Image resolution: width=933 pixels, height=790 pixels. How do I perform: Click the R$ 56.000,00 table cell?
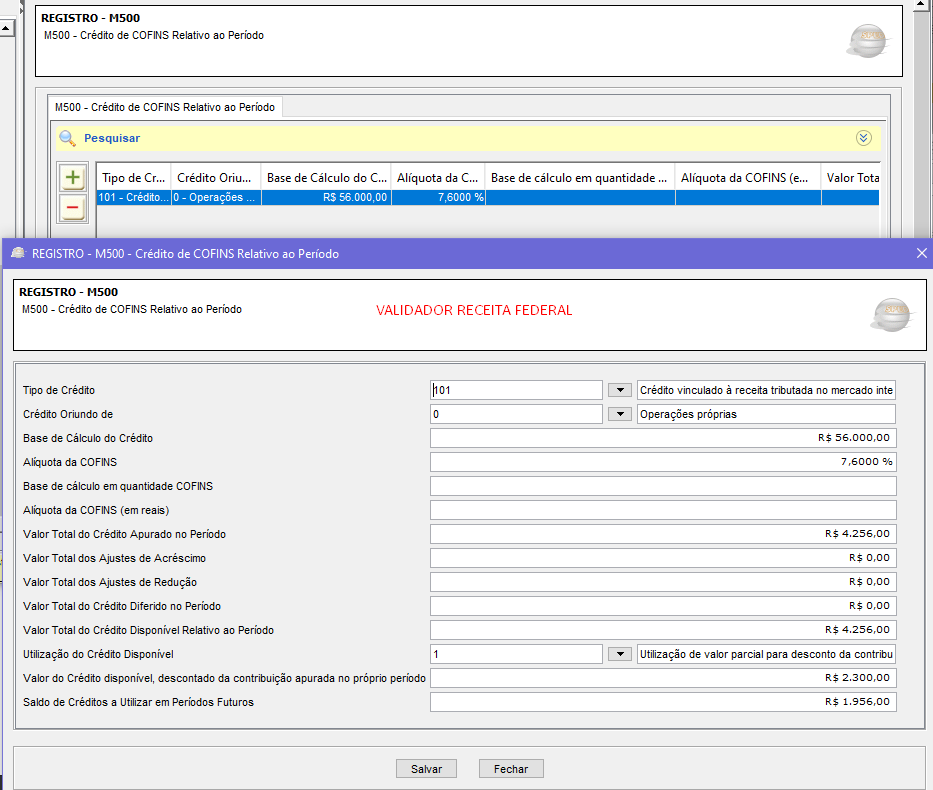tap(326, 198)
